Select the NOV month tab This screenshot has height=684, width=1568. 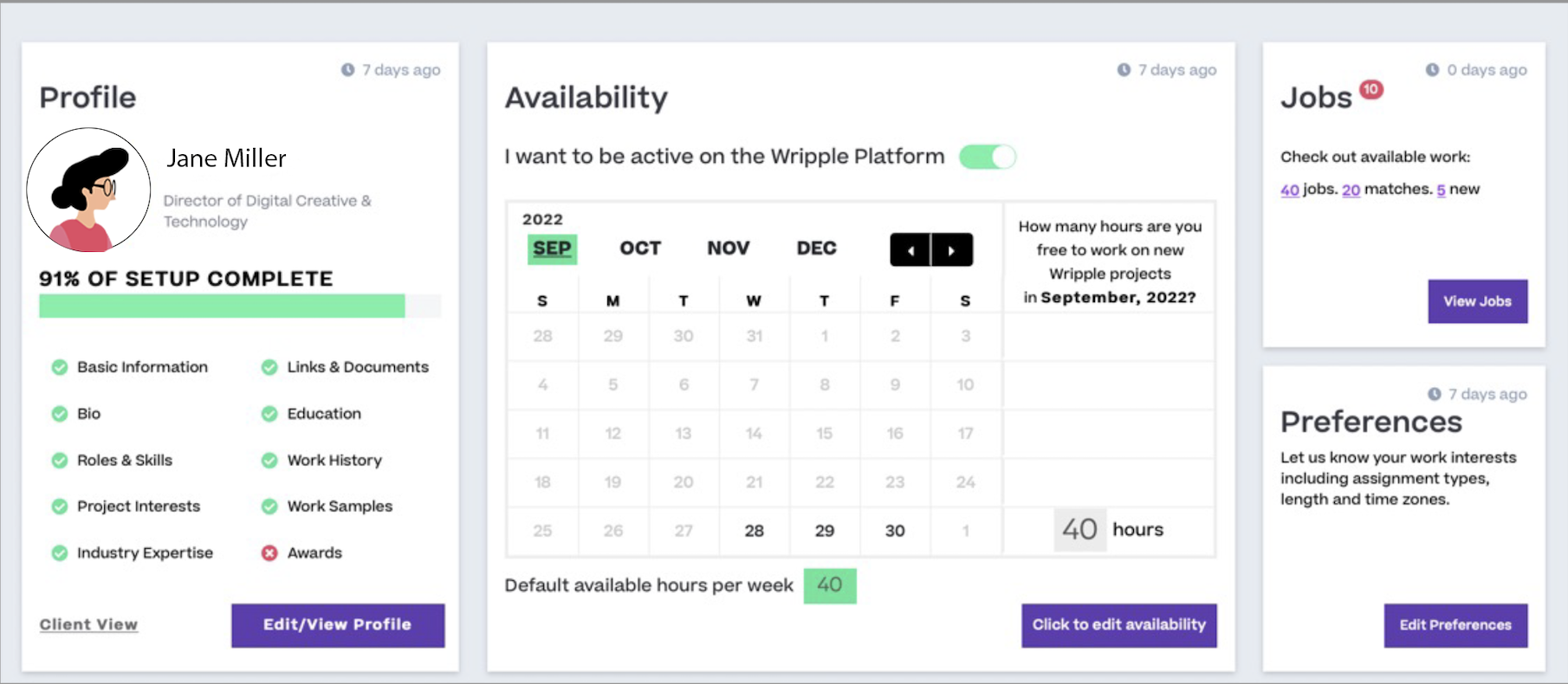click(728, 248)
